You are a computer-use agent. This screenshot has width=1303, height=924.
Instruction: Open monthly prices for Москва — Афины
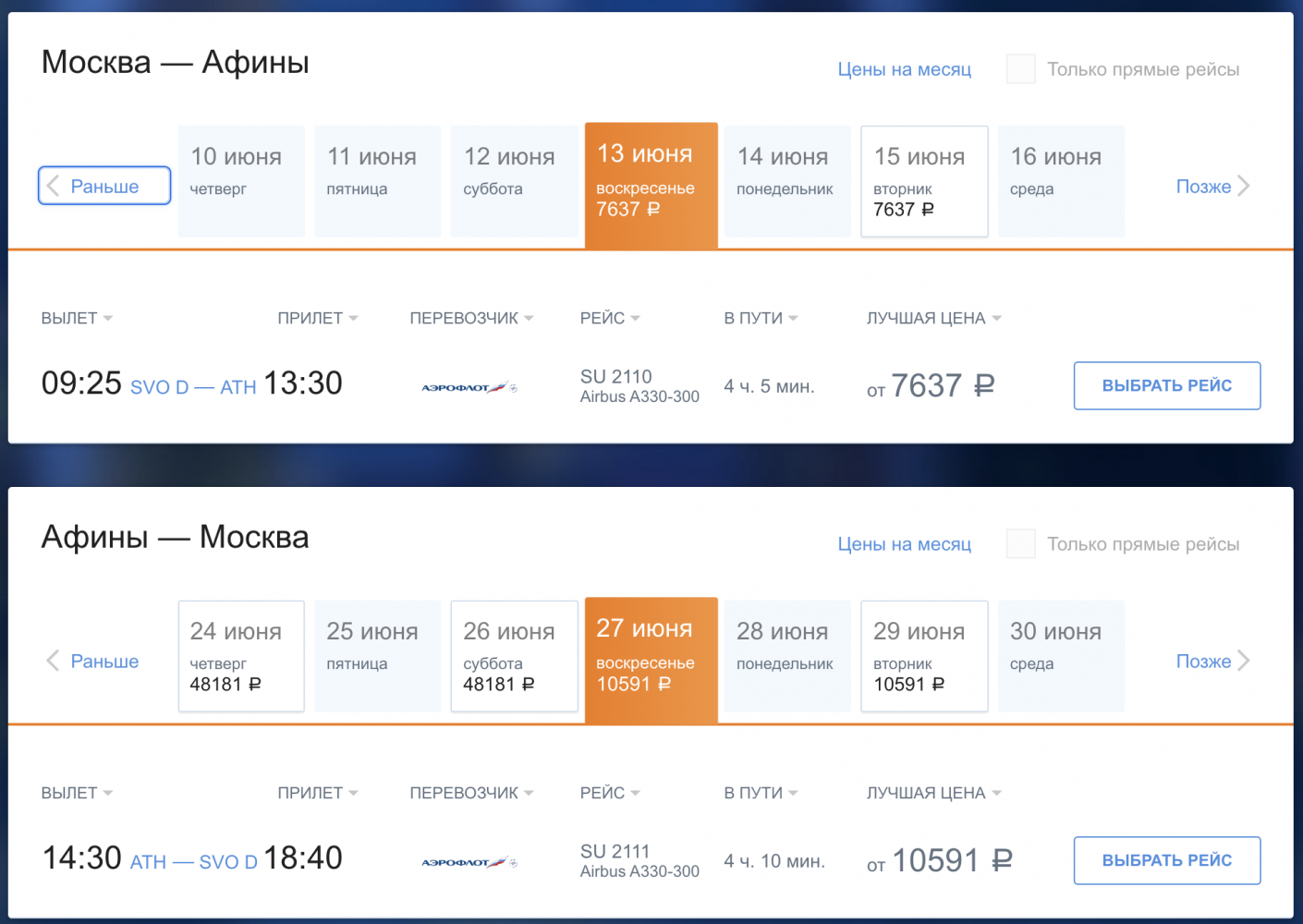click(x=904, y=69)
